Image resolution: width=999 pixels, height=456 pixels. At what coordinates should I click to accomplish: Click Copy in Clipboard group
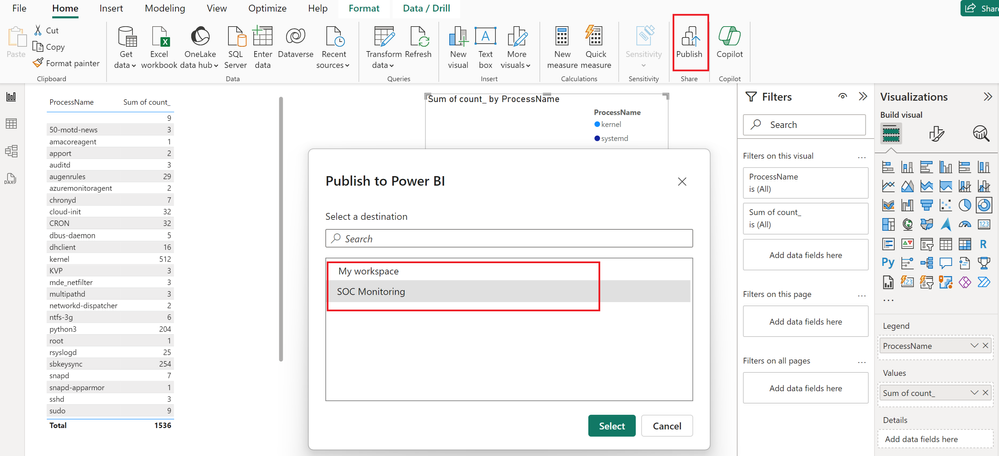click(x=48, y=46)
